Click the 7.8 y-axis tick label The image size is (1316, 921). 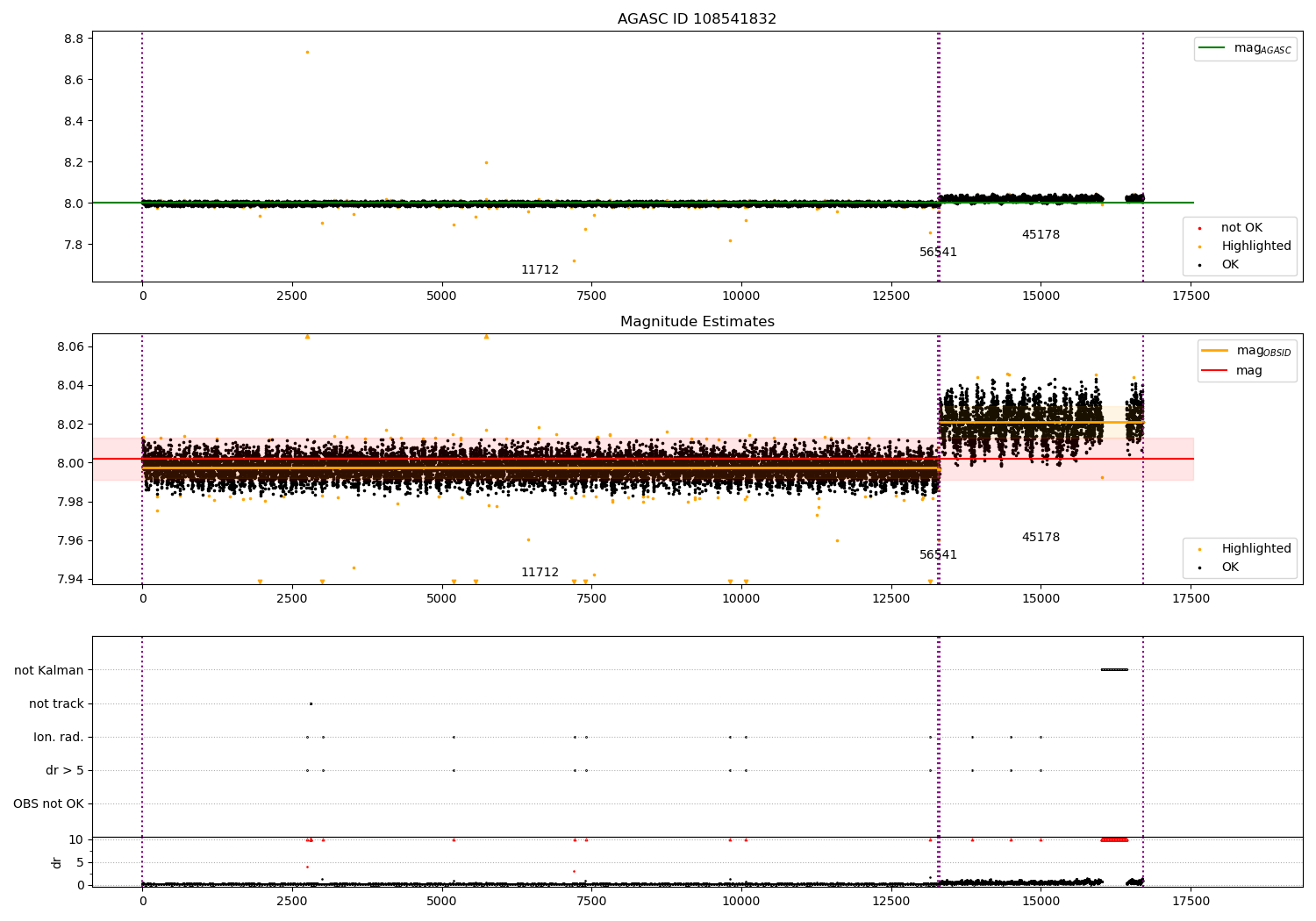coord(74,245)
